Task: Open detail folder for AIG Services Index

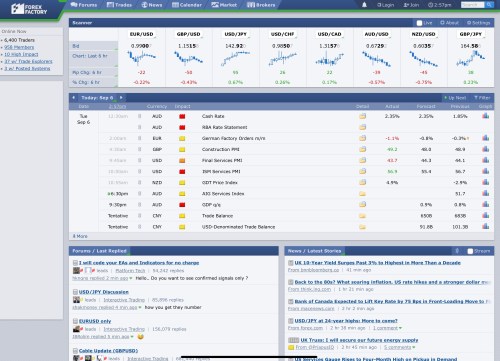Action: (x=362, y=194)
